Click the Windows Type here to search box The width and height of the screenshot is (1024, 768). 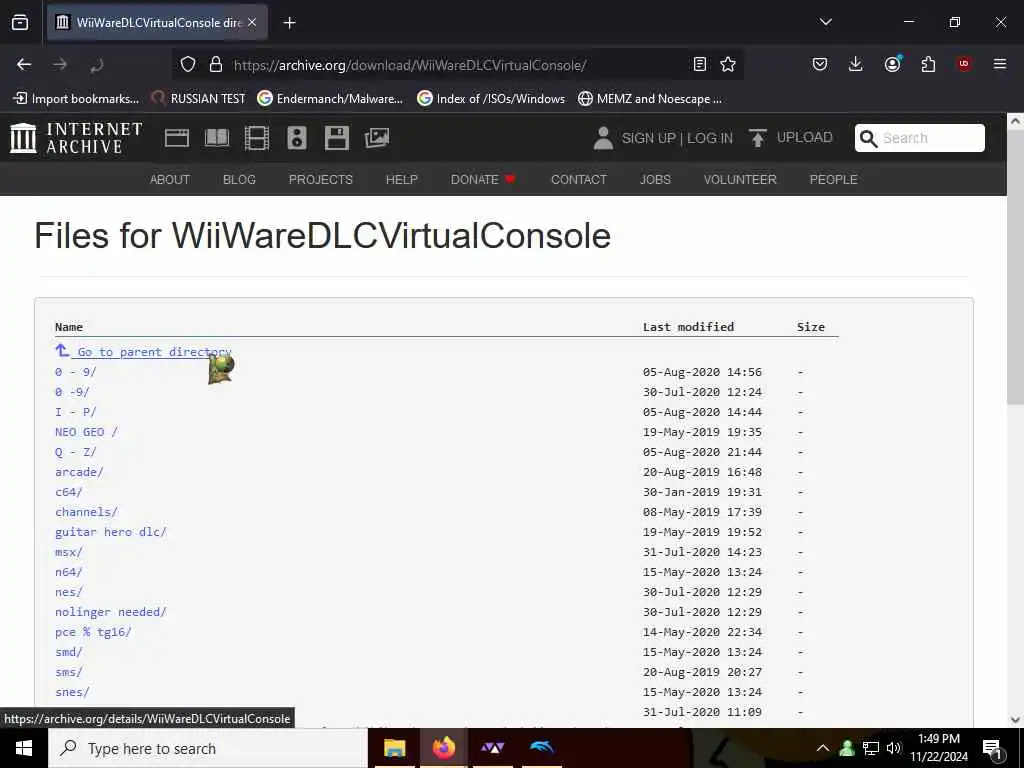point(208,748)
